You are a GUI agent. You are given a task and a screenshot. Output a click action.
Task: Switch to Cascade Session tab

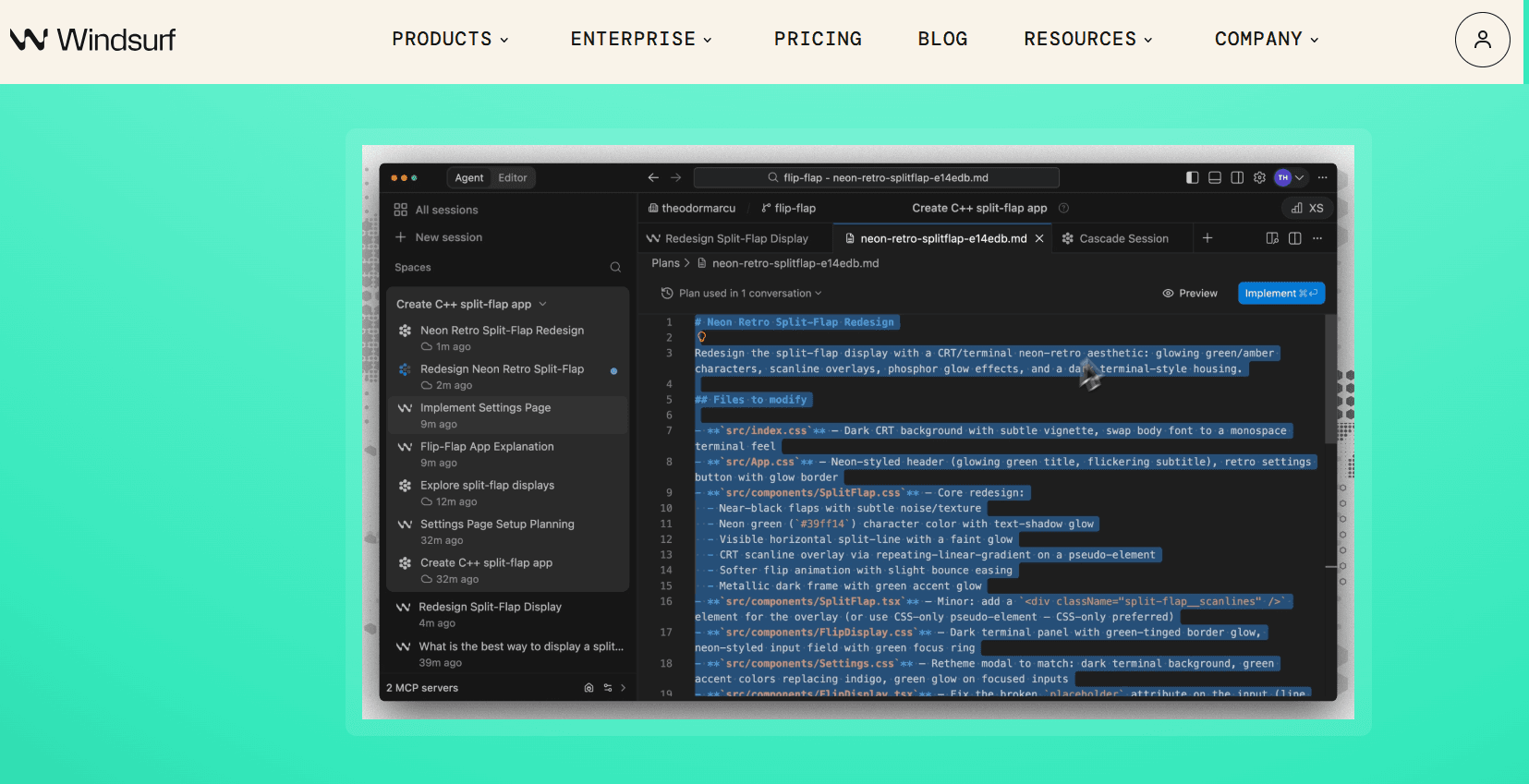click(1116, 238)
